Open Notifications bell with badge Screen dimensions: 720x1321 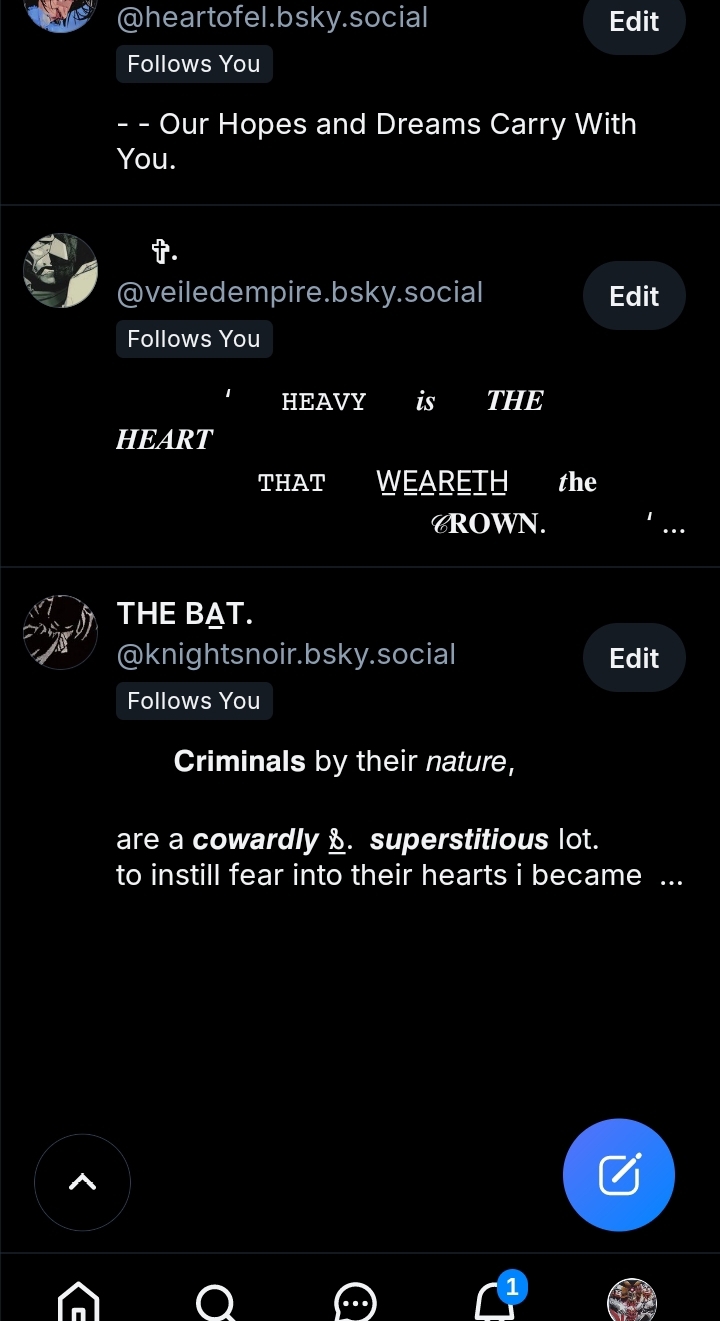(494, 1300)
